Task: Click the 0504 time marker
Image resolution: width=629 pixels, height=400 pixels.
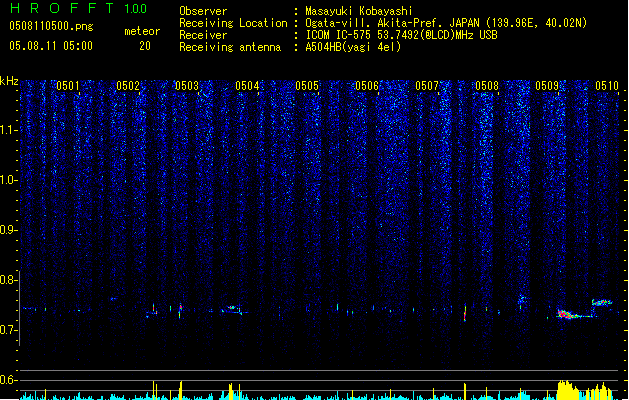Action: 247,86
